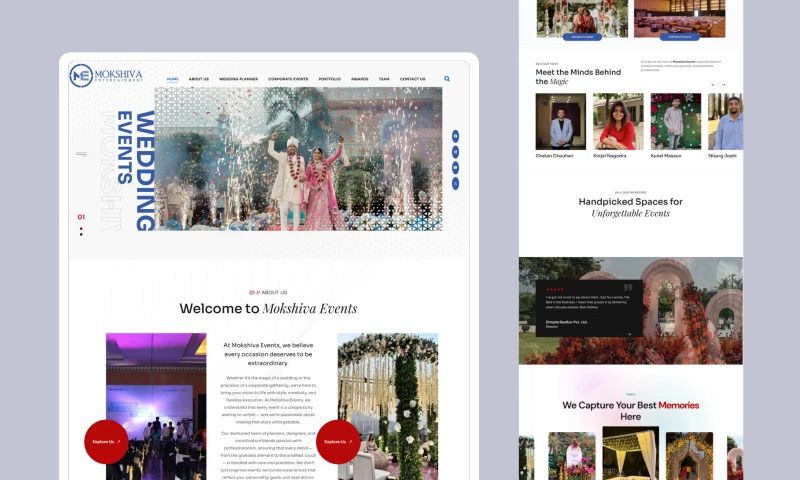Open Kunal Masaun team photo
This screenshot has height=480, width=800.
click(x=676, y=121)
